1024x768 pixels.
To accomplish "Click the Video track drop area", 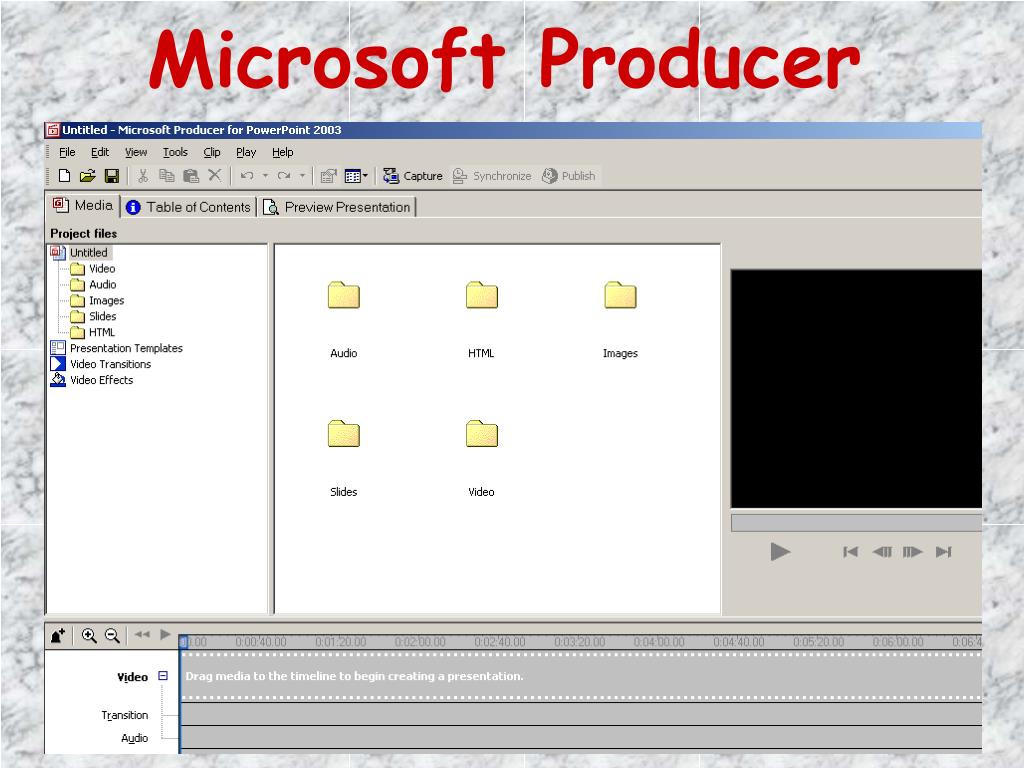I will point(581,676).
